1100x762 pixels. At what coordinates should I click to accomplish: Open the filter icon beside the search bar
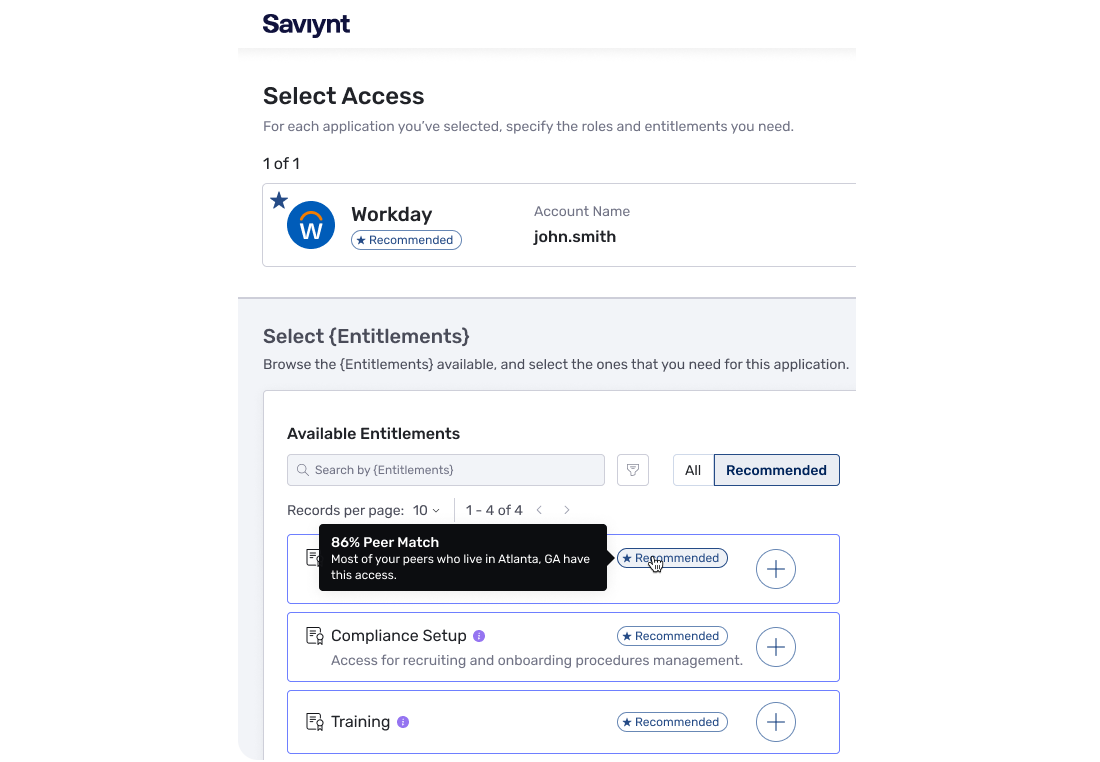click(x=632, y=470)
